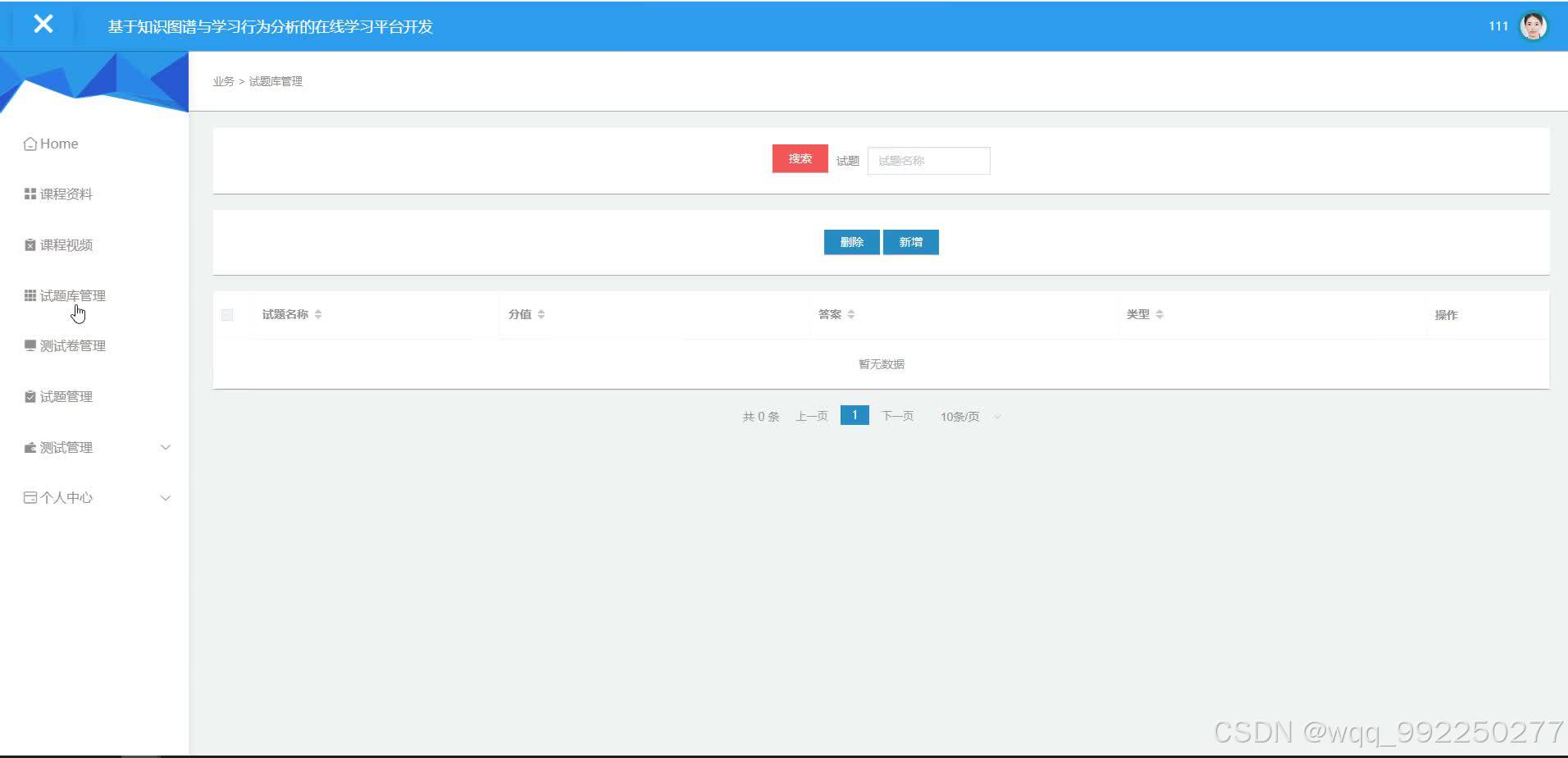Go to 上一页 previous page
Image resolution: width=1568 pixels, height=758 pixels.
tap(811, 417)
